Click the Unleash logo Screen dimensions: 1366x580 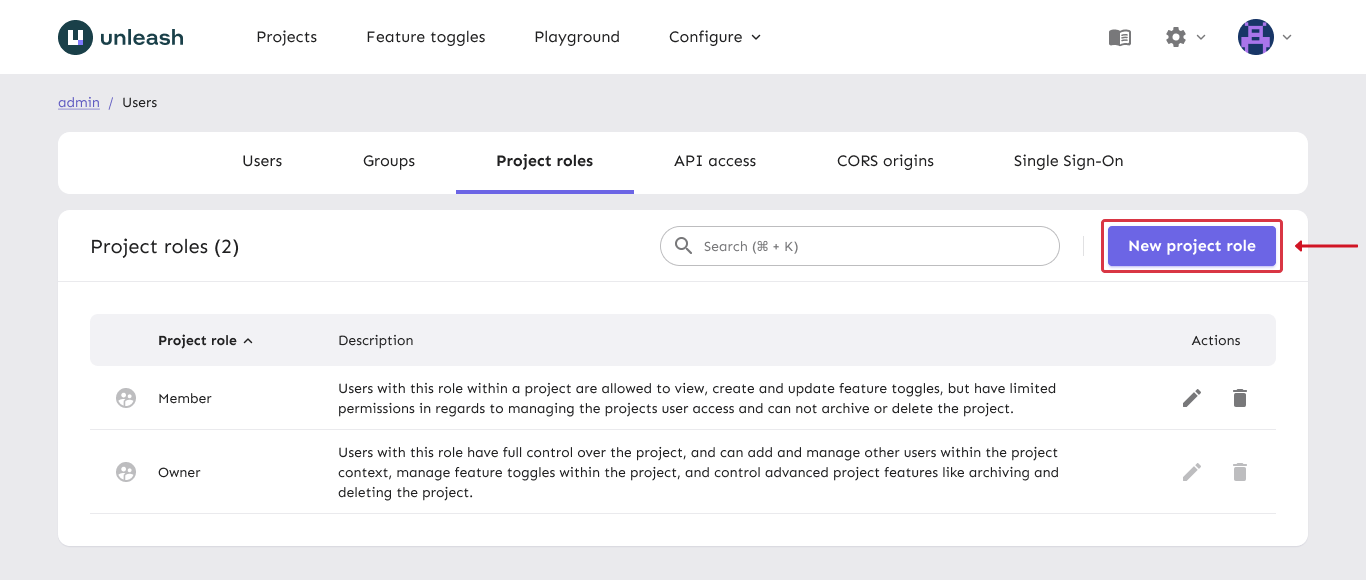pos(120,36)
